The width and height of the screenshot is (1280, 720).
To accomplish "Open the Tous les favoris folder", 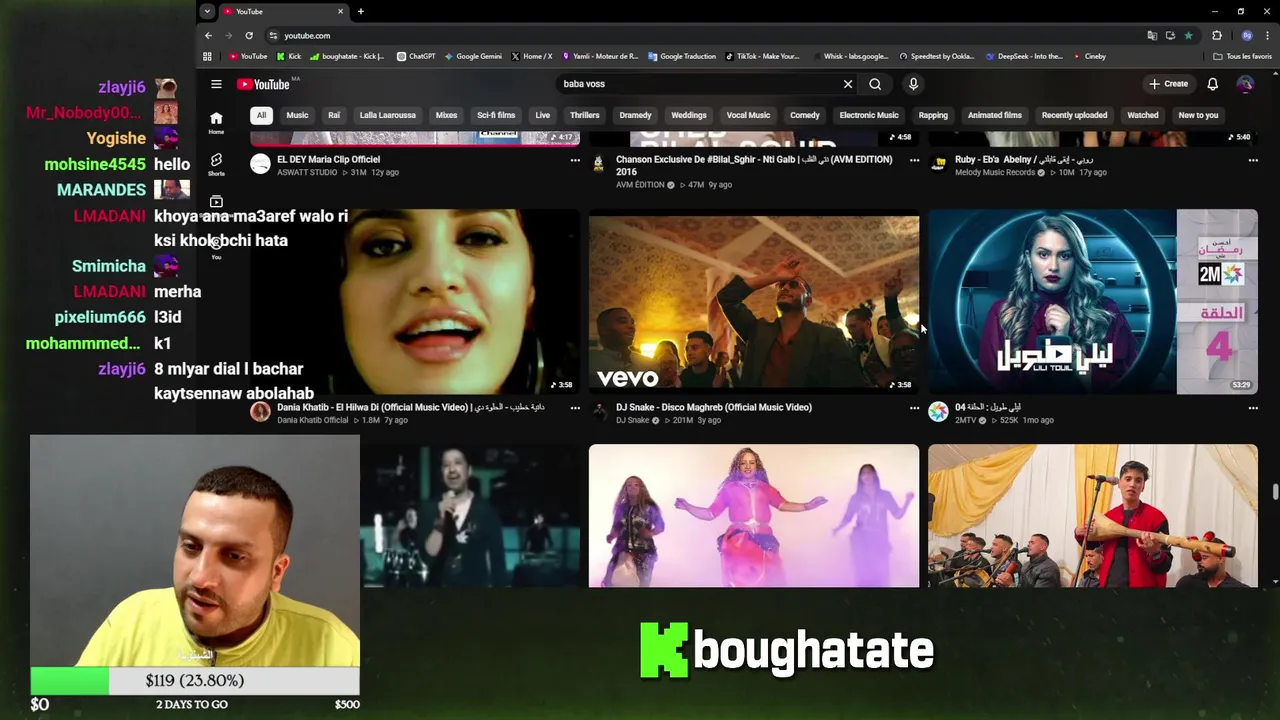I will [x=1243, y=56].
